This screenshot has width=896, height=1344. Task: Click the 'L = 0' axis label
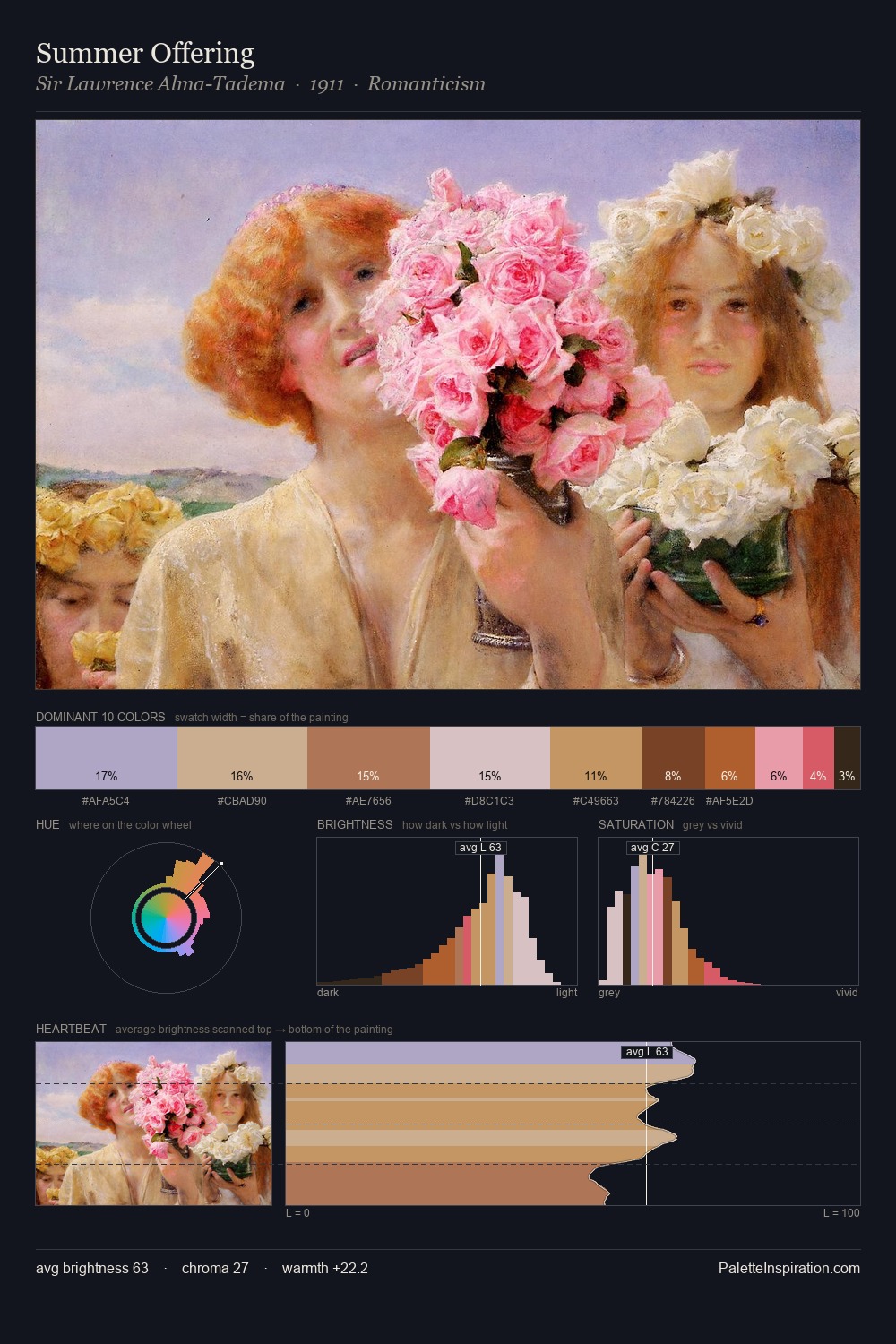tap(297, 1213)
